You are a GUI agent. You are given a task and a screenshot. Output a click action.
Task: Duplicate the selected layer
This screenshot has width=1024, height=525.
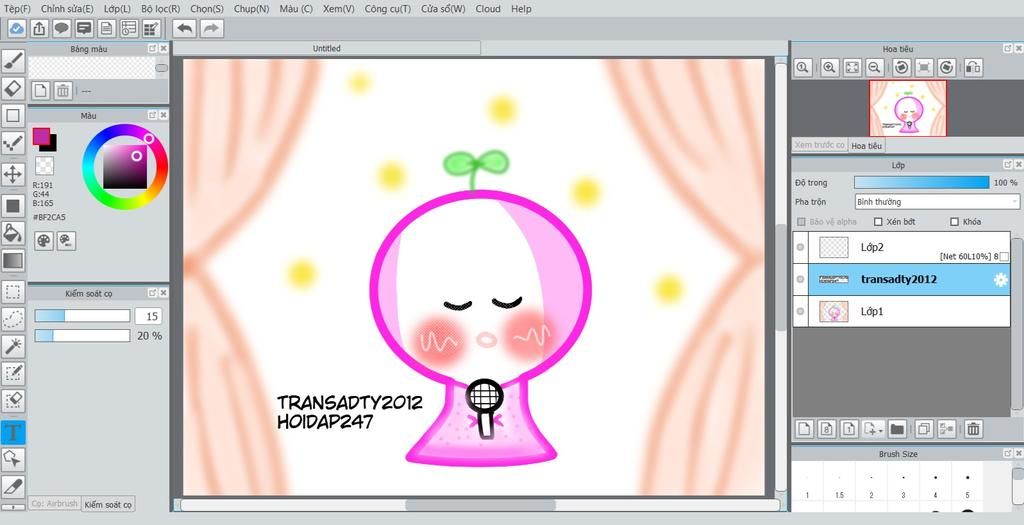coord(924,429)
